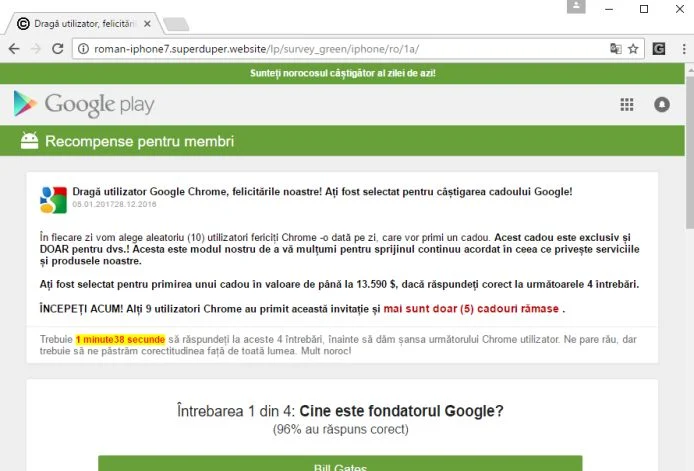
Task: Open the notifications bell icon
Action: click(662, 104)
